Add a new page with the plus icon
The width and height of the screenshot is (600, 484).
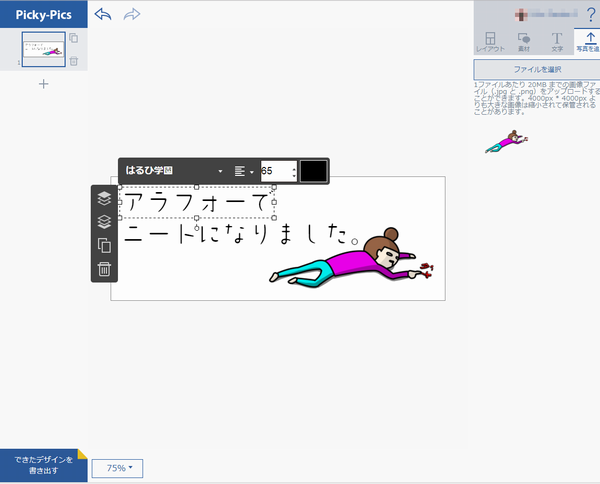[44, 84]
